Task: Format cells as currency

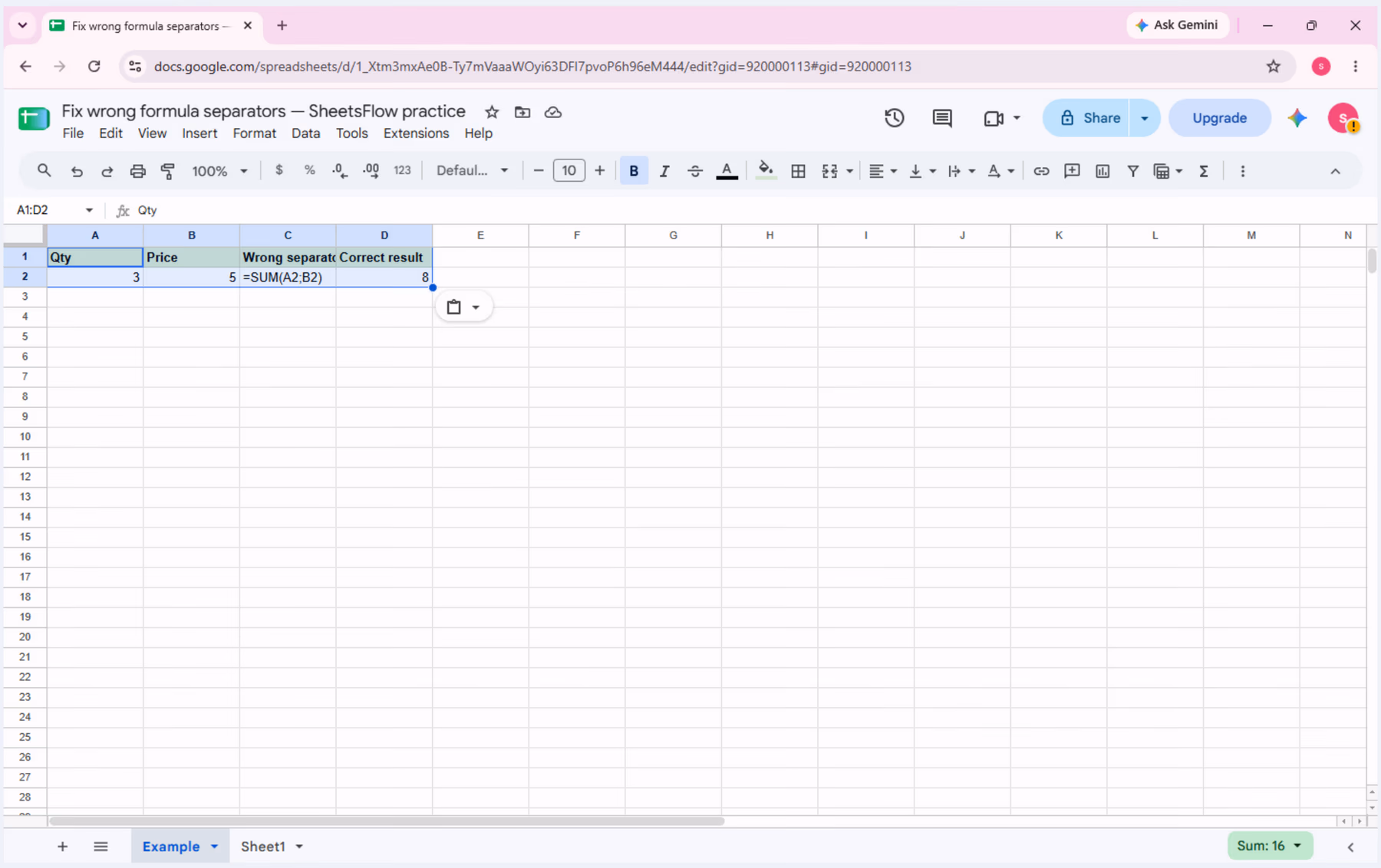Action: (279, 170)
